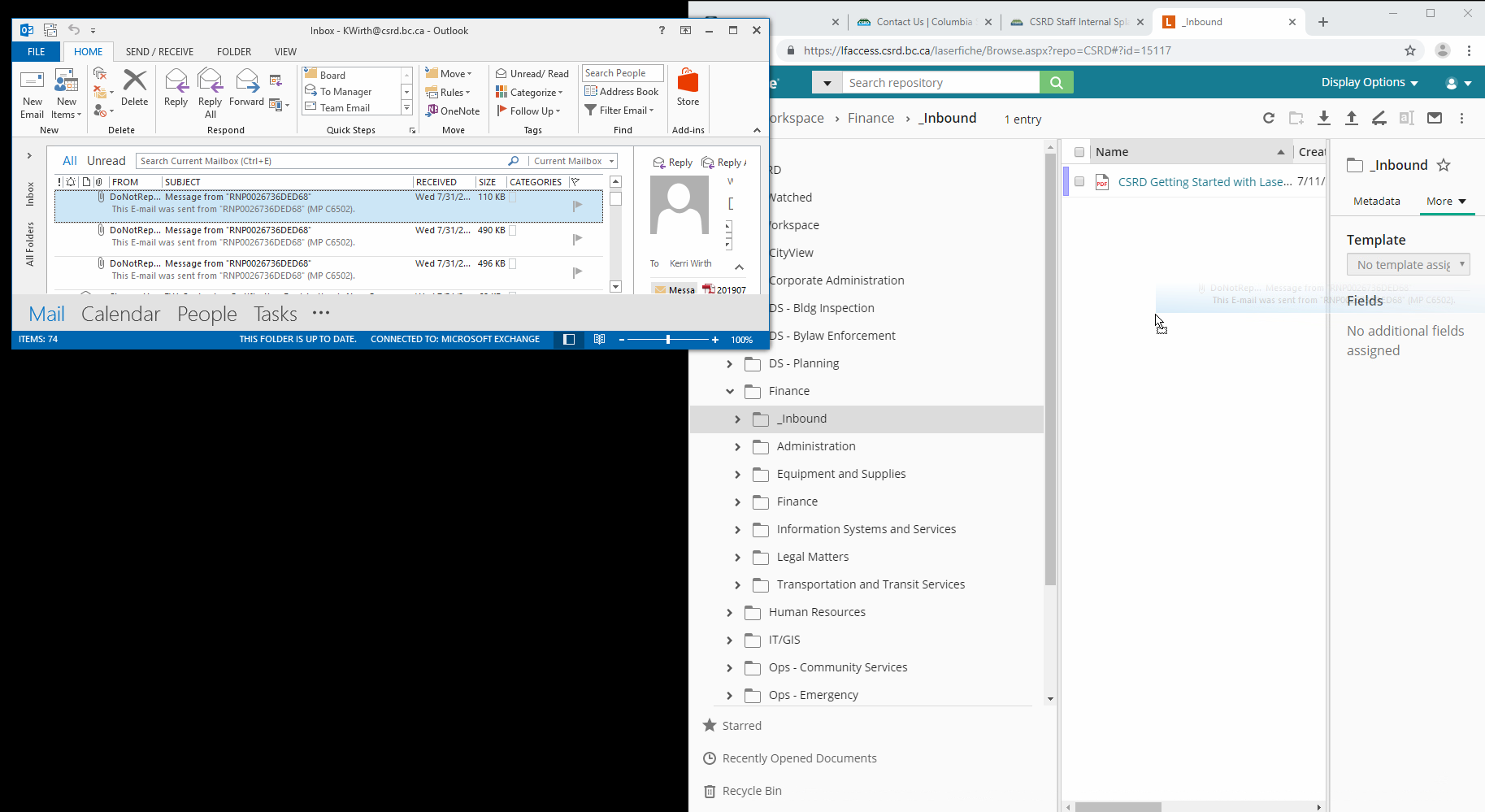Image resolution: width=1485 pixels, height=812 pixels.
Task: Check the box for CSRD Getting Started document
Action: [1079, 182]
